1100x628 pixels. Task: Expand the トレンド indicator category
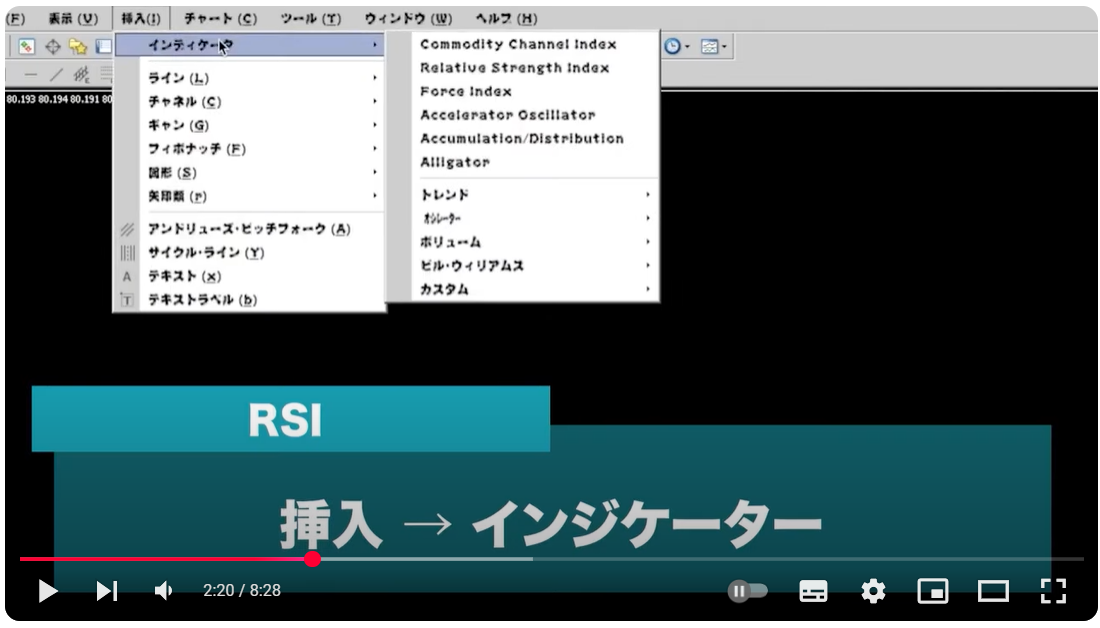click(535, 195)
